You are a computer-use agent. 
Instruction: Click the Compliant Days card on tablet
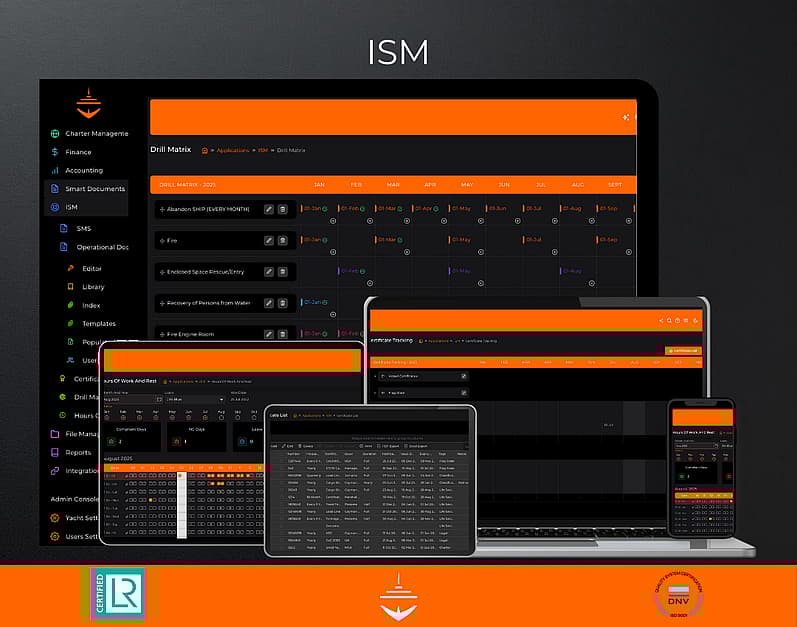pos(131,436)
